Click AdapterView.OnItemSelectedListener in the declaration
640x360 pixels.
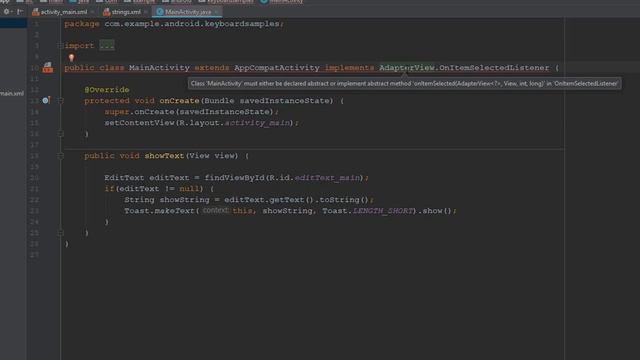[464, 68]
